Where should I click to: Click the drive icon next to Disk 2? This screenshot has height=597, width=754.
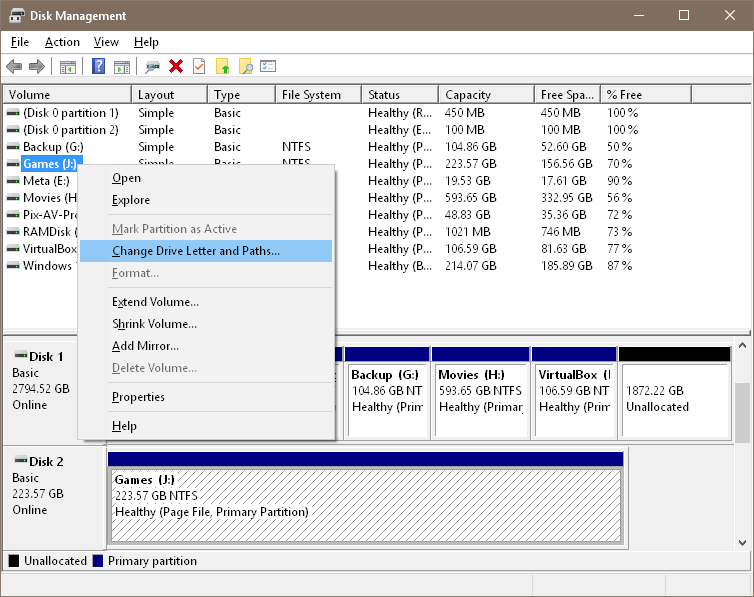point(20,460)
